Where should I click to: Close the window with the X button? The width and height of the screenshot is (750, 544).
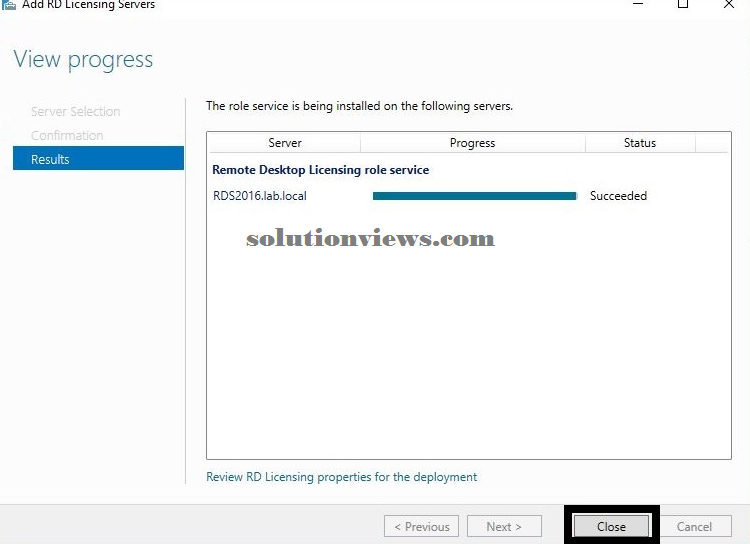click(x=728, y=4)
